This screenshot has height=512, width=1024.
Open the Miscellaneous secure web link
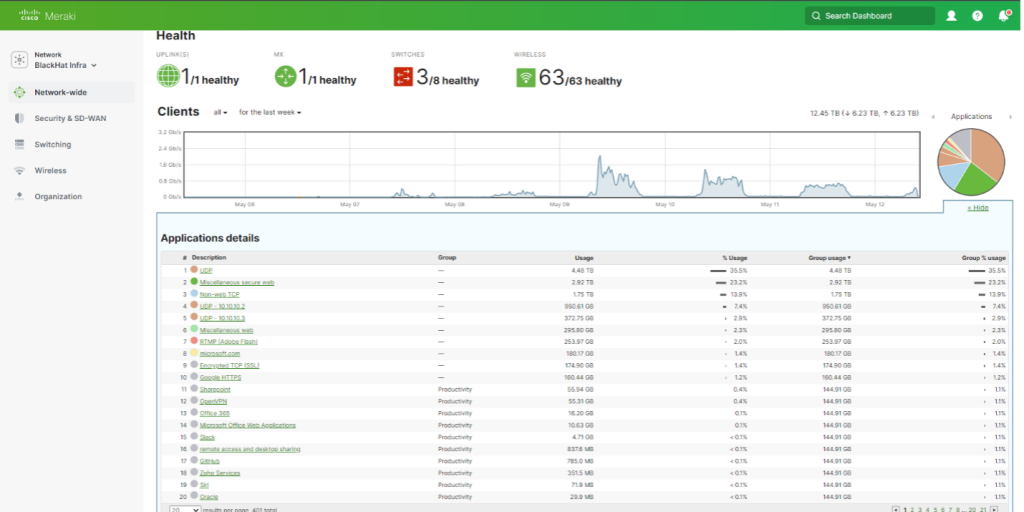pyautogui.click(x=237, y=282)
